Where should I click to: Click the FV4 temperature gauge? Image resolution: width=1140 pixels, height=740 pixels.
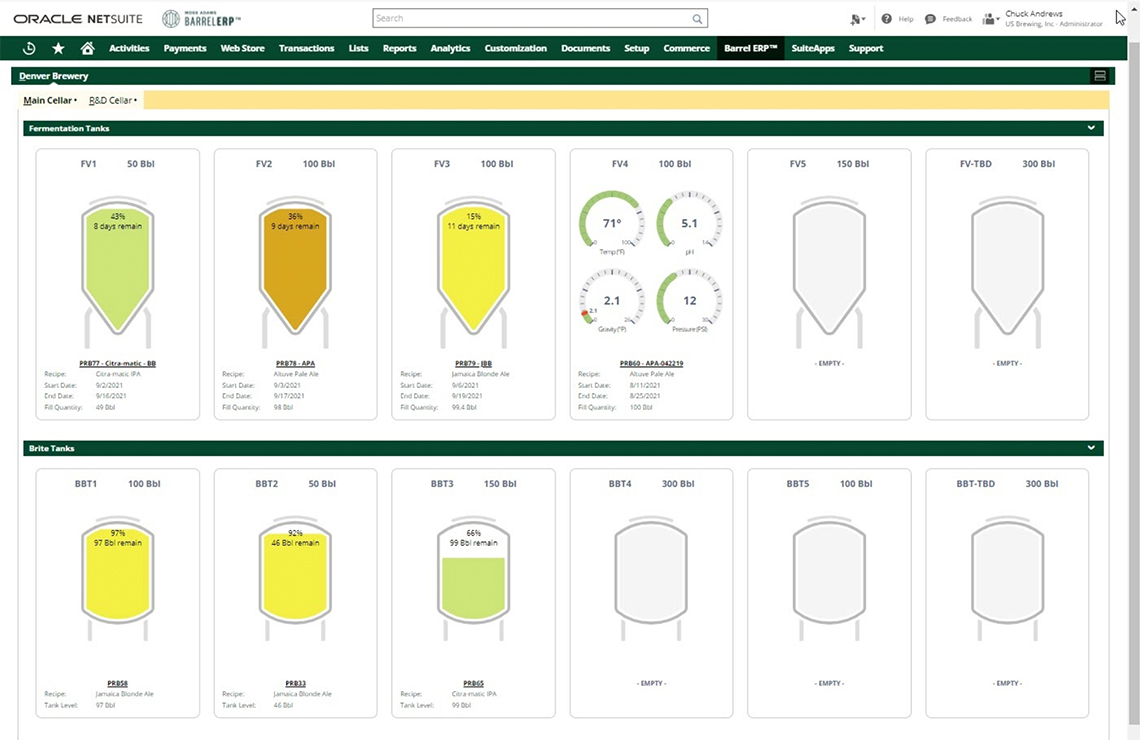point(611,221)
